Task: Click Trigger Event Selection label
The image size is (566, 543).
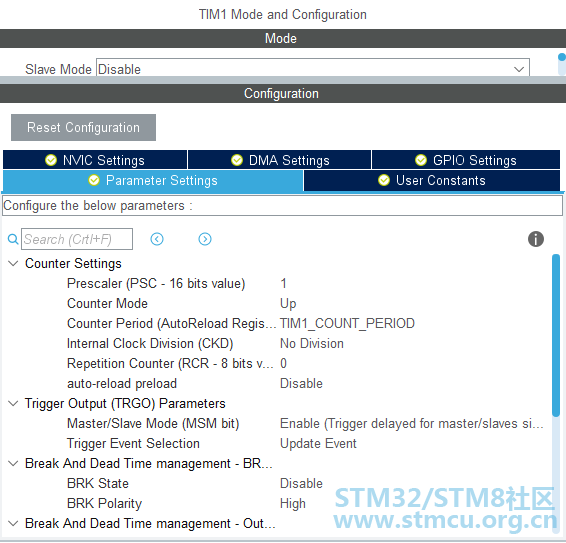Action: 134,443
